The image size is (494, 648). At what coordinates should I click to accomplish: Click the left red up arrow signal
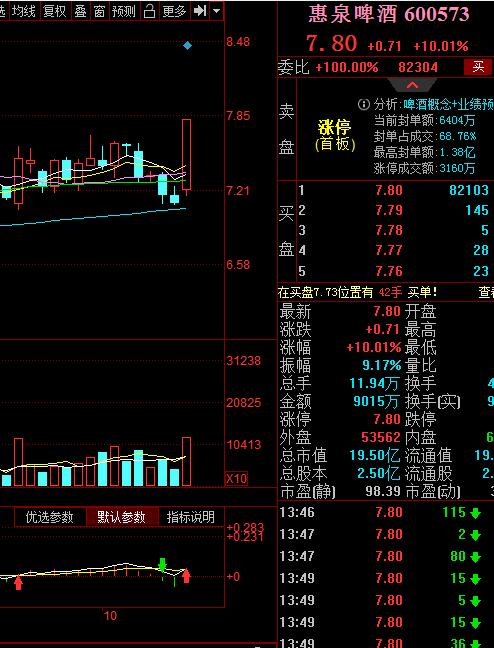(18, 583)
